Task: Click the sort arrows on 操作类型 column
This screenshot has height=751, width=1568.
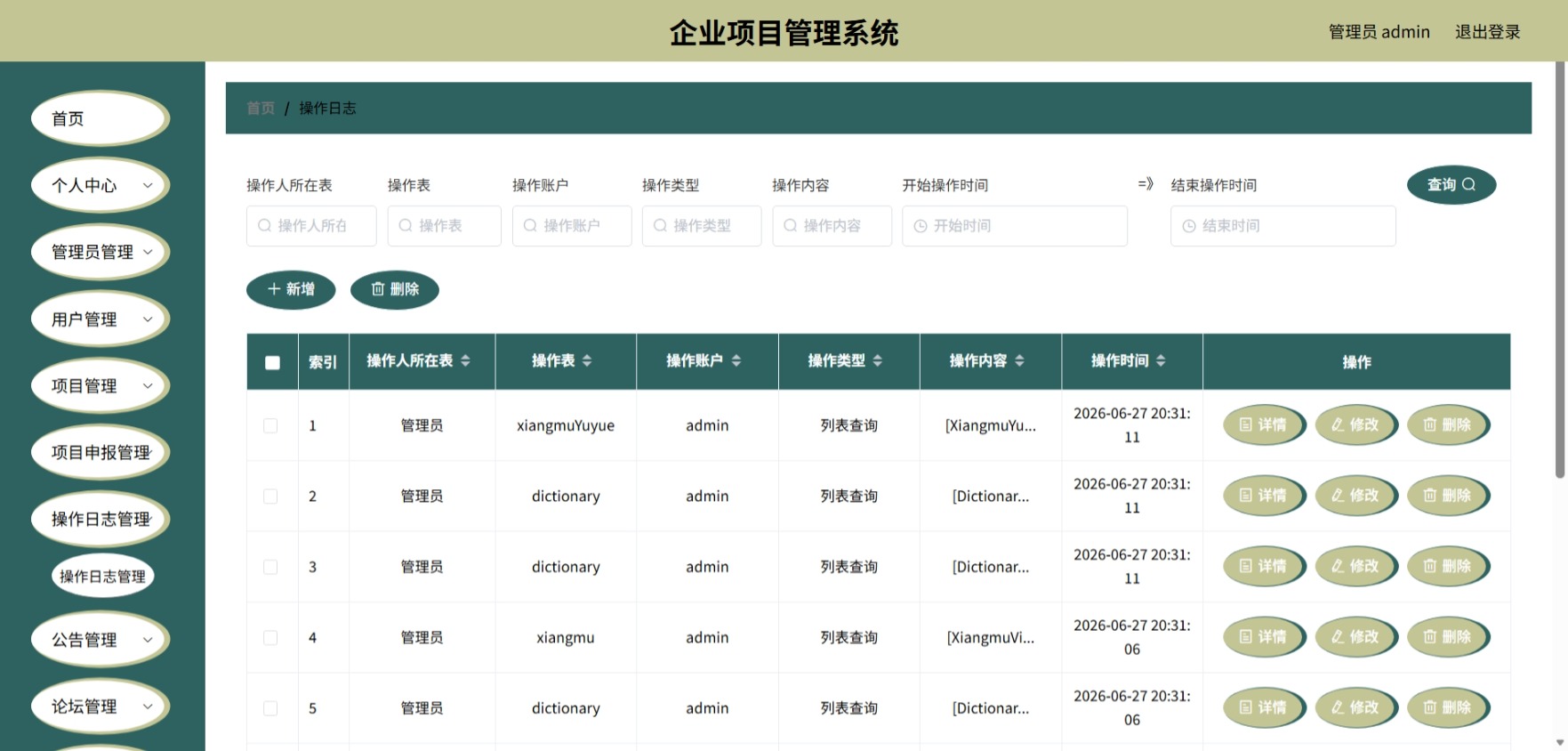Action: (878, 360)
